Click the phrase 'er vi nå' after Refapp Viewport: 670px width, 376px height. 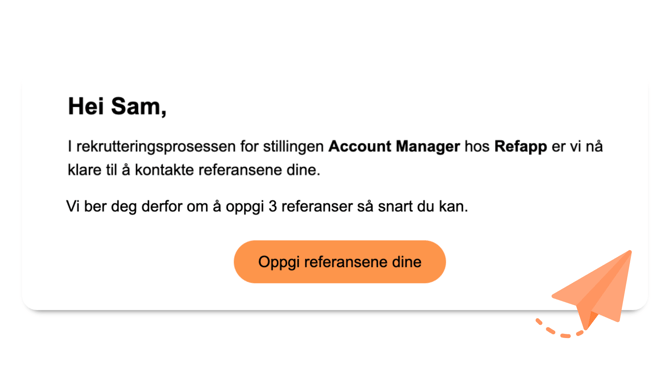point(577,147)
